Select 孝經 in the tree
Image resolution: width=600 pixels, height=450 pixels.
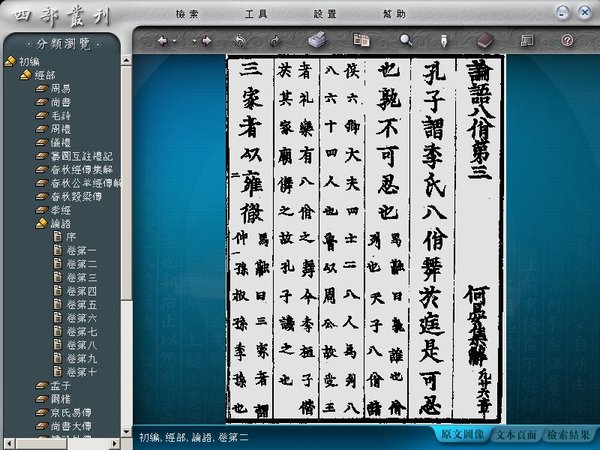(x=61, y=210)
